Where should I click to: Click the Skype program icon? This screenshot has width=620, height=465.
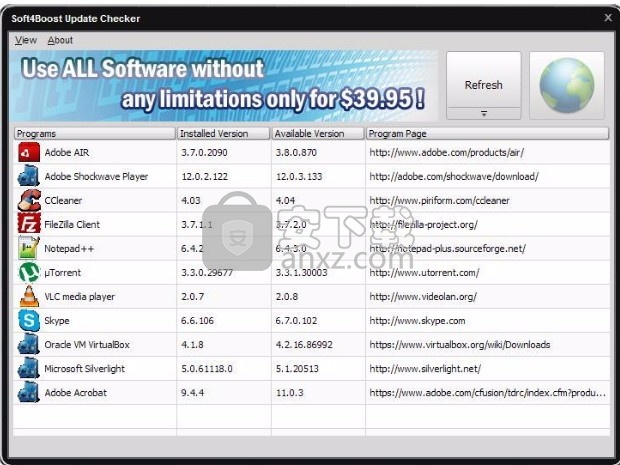pyautogui.click(x=29, y=321)
